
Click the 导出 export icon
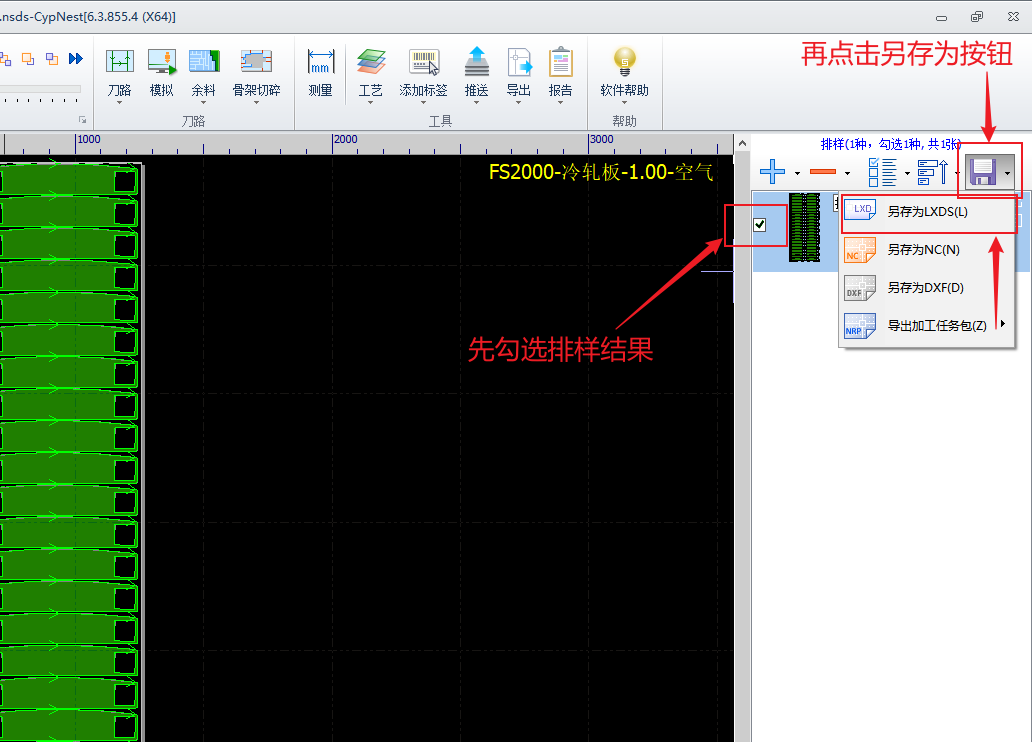(x=519, y=61)
